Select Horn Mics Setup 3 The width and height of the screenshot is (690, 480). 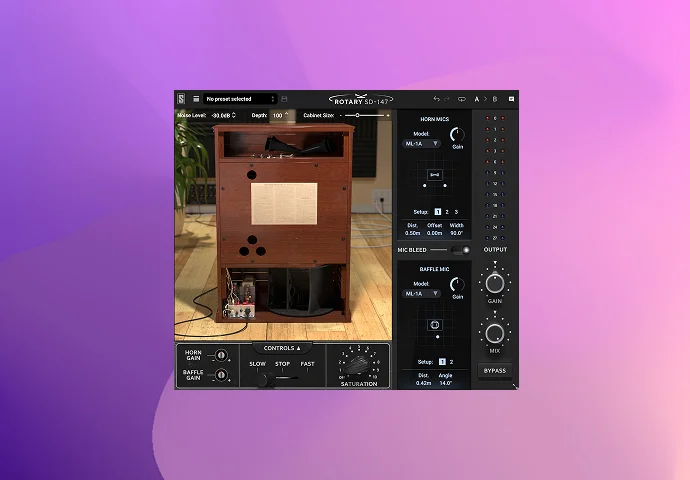(456, 212)
